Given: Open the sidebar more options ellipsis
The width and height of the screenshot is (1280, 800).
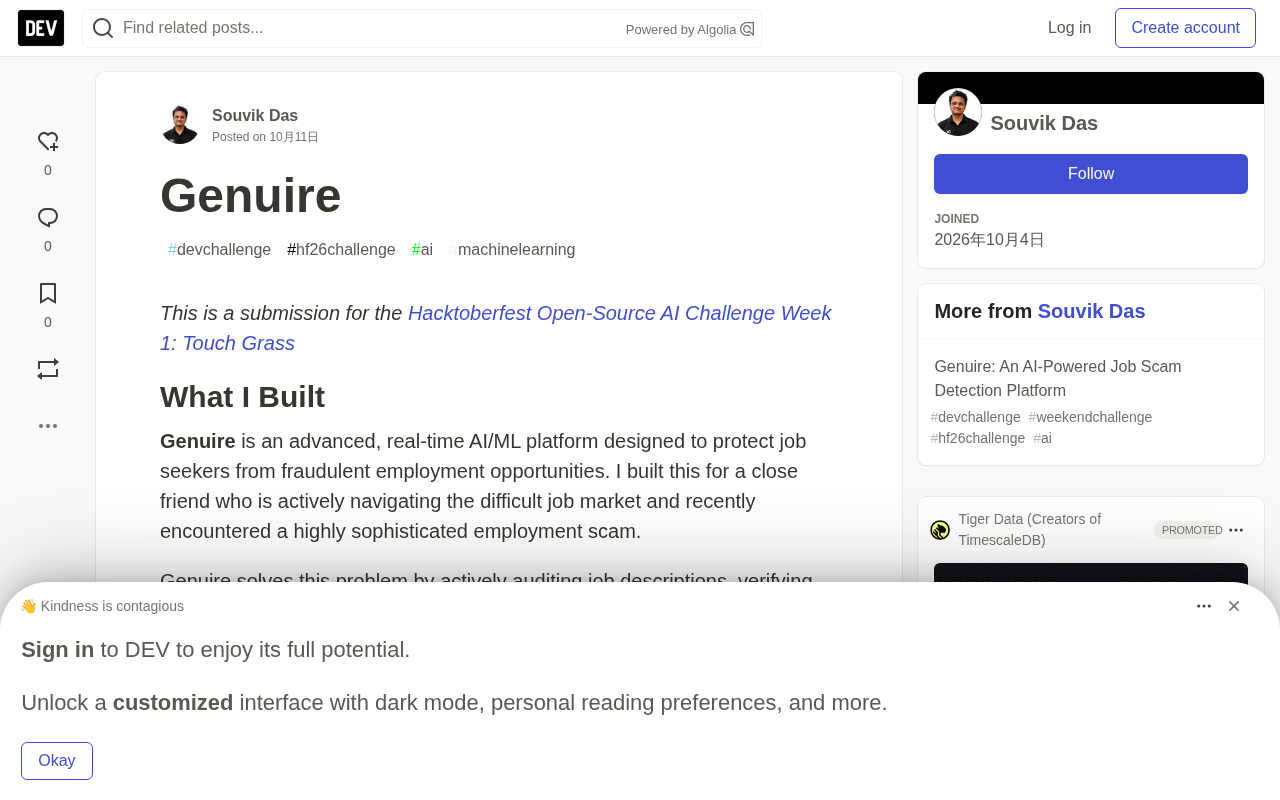Looking at the screenshot, I should tap(48, 426).
